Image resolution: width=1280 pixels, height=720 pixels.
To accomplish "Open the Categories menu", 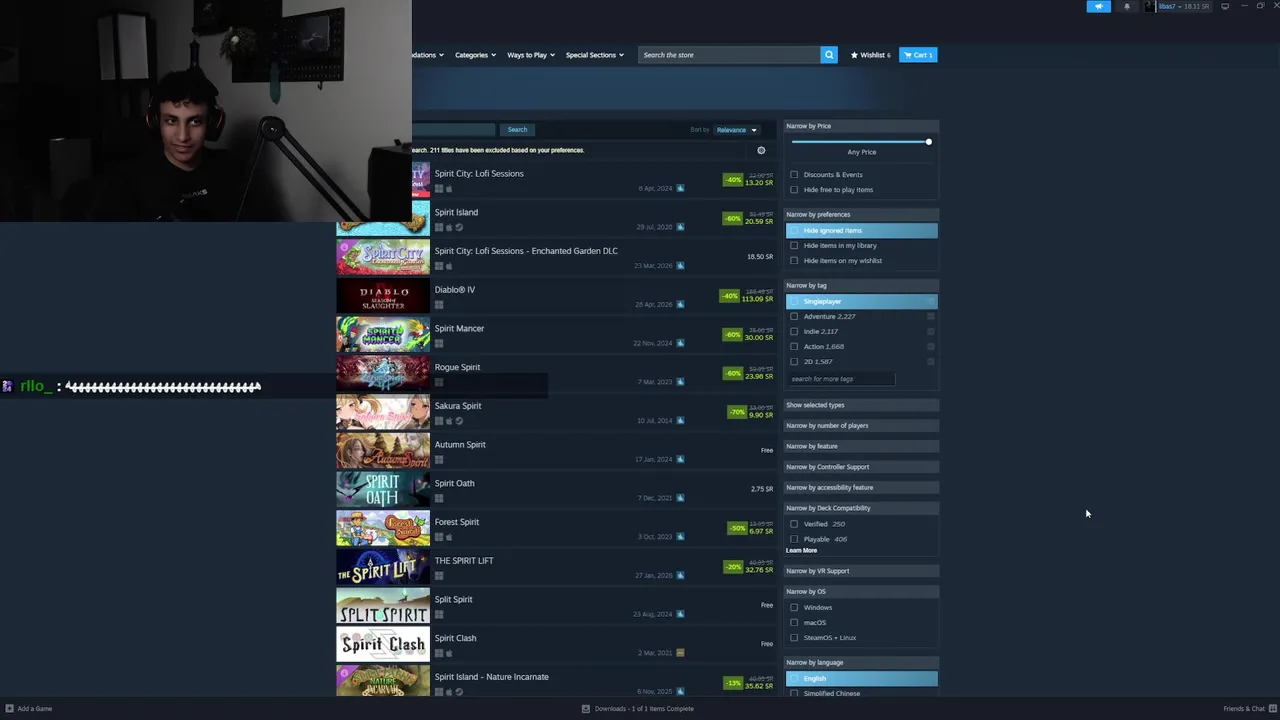I will coord(475,55).
